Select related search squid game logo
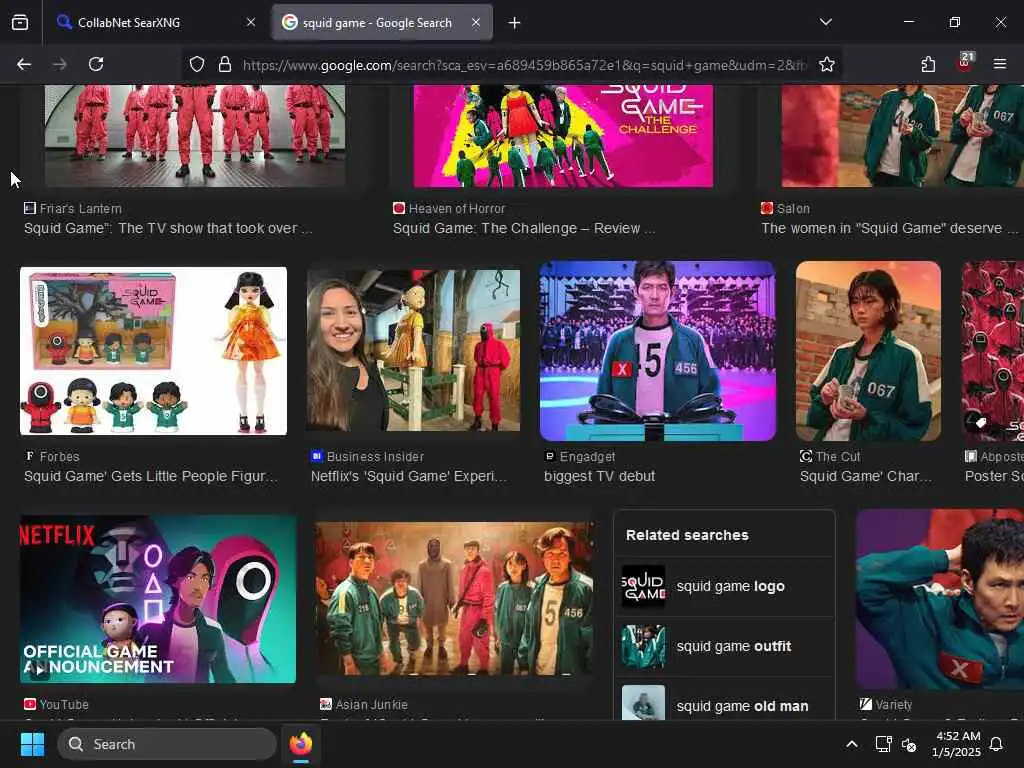1024x768 pixels. (x=724, y=586)
